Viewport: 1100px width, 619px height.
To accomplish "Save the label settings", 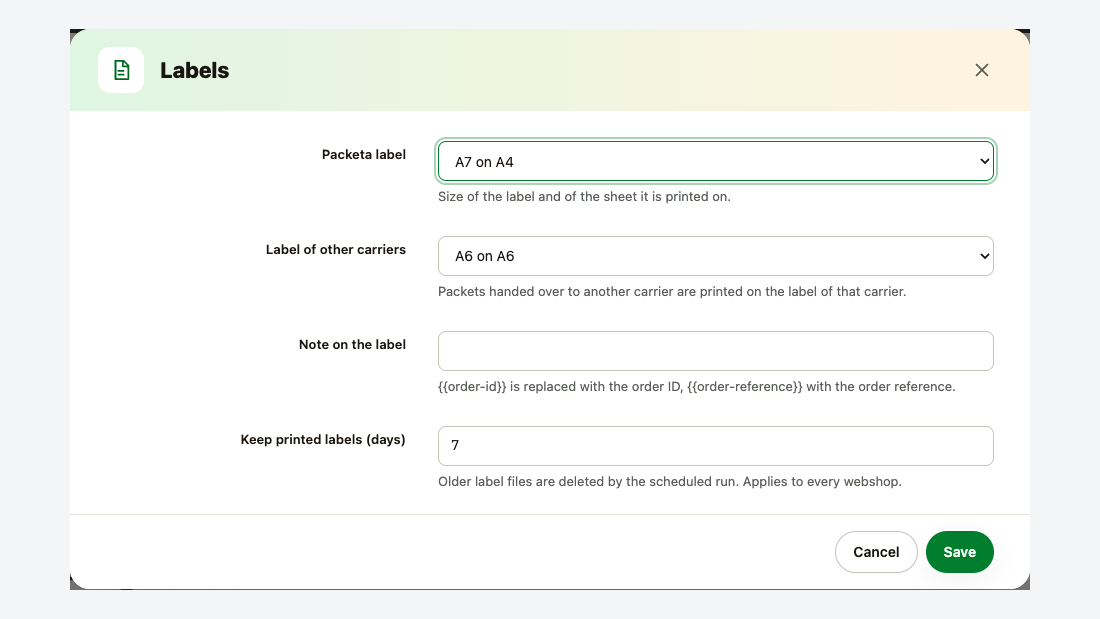I will (x=960, y=552).
